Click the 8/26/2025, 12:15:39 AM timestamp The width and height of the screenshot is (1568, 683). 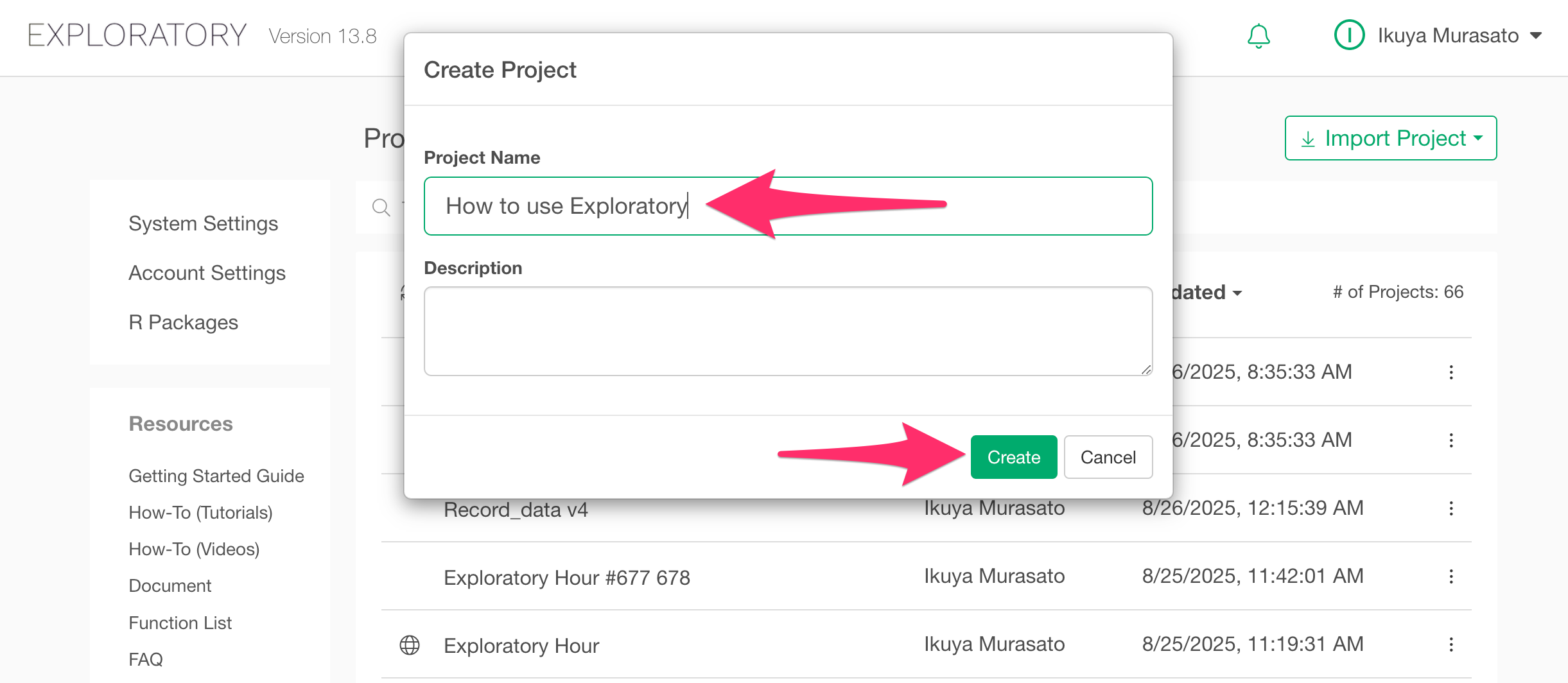click(1253, 508)
